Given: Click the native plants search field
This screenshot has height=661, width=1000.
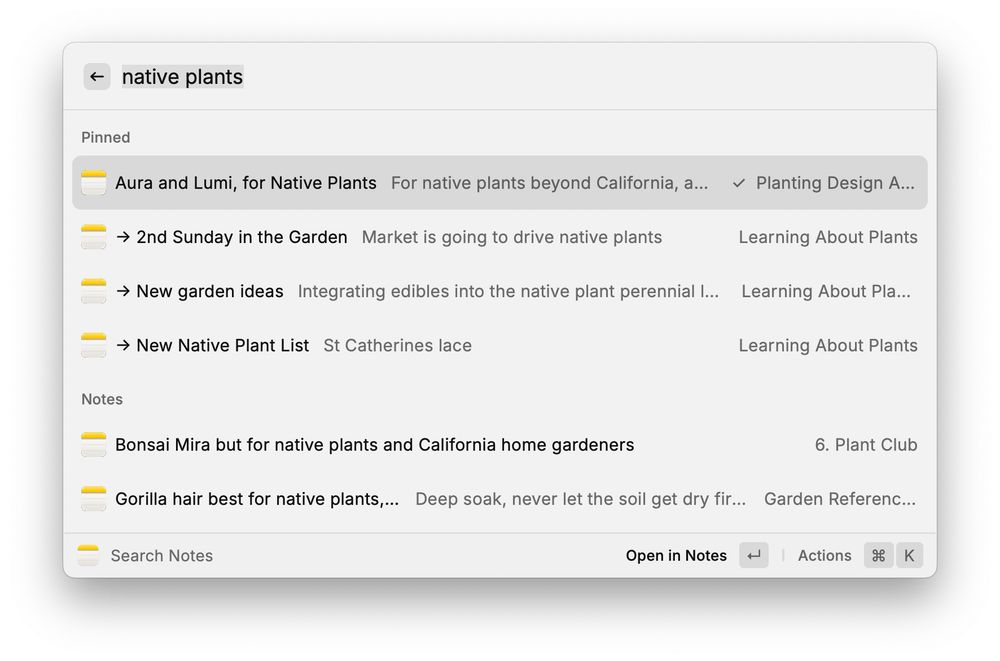Looking at the screenshot, I should pyautogui.click(x=183, y=77).
